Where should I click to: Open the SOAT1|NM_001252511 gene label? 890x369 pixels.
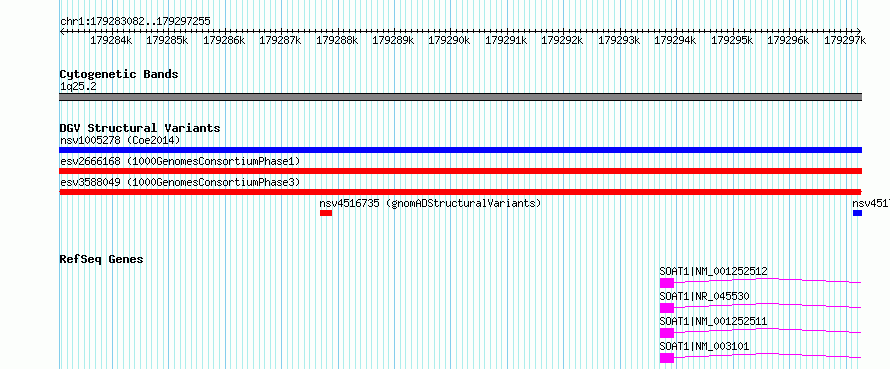click(x=713, y=321)
